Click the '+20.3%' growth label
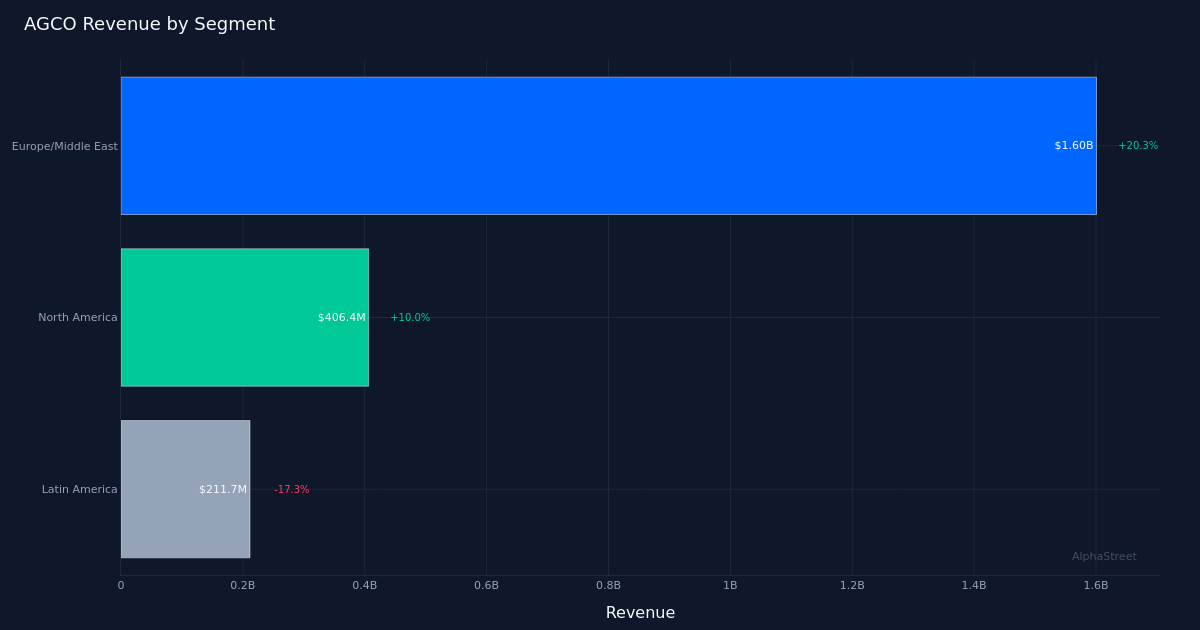Screen dimensions: 1200x630 1138,146
